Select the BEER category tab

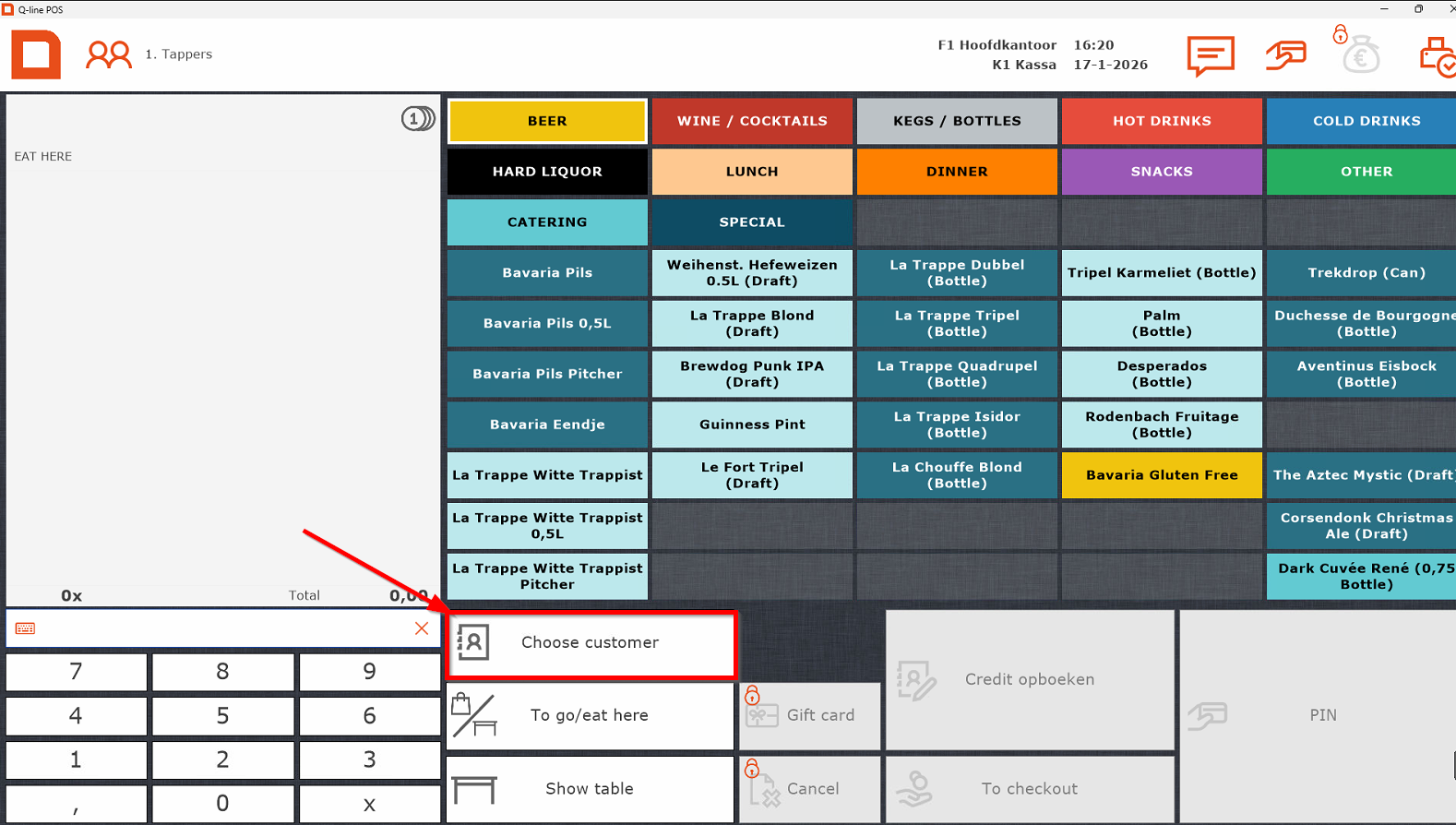[547, 121]
